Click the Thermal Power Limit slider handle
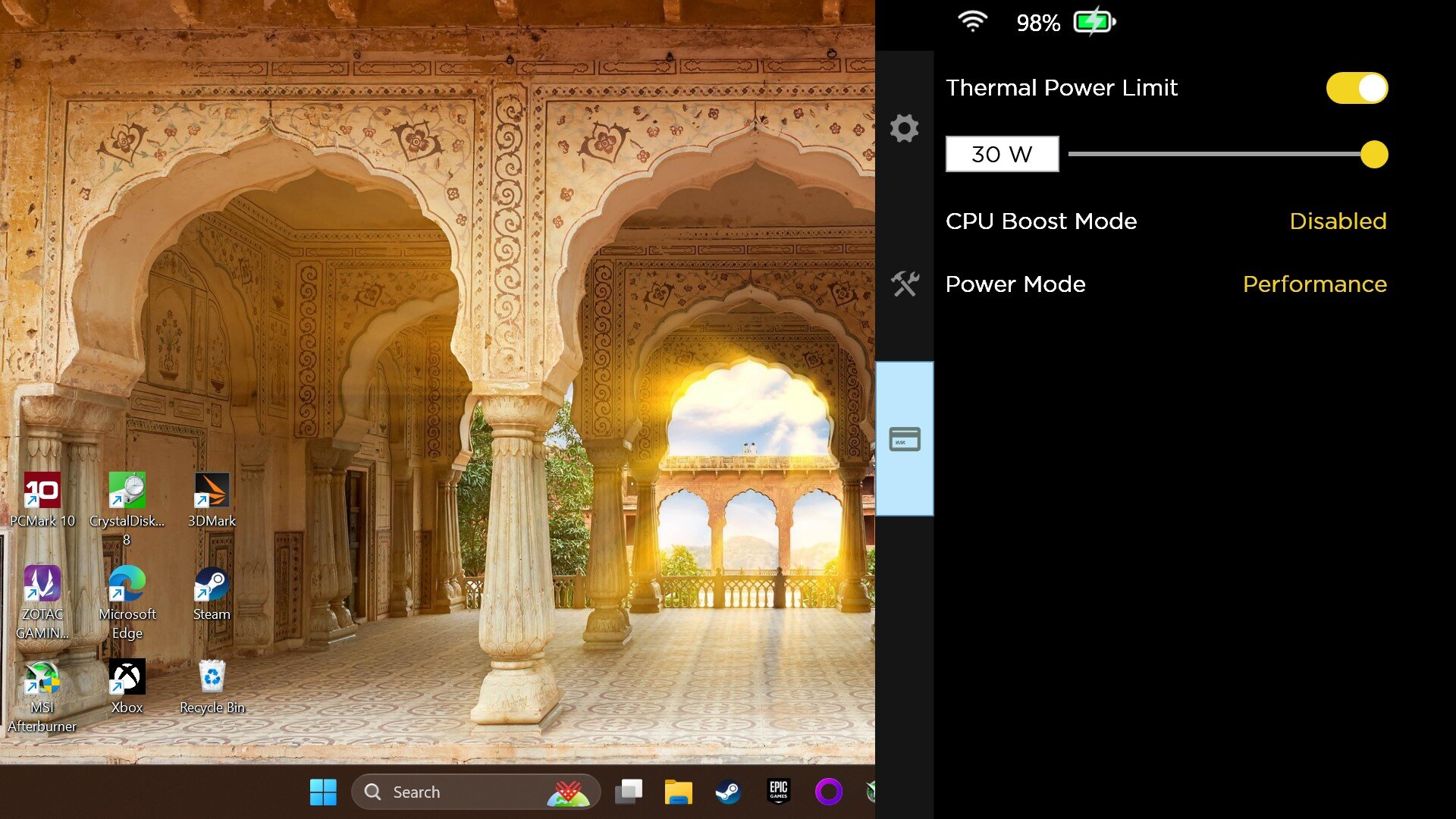Screen dimensions: 1456x819 pyautogui.click(x=1373, y=155)
